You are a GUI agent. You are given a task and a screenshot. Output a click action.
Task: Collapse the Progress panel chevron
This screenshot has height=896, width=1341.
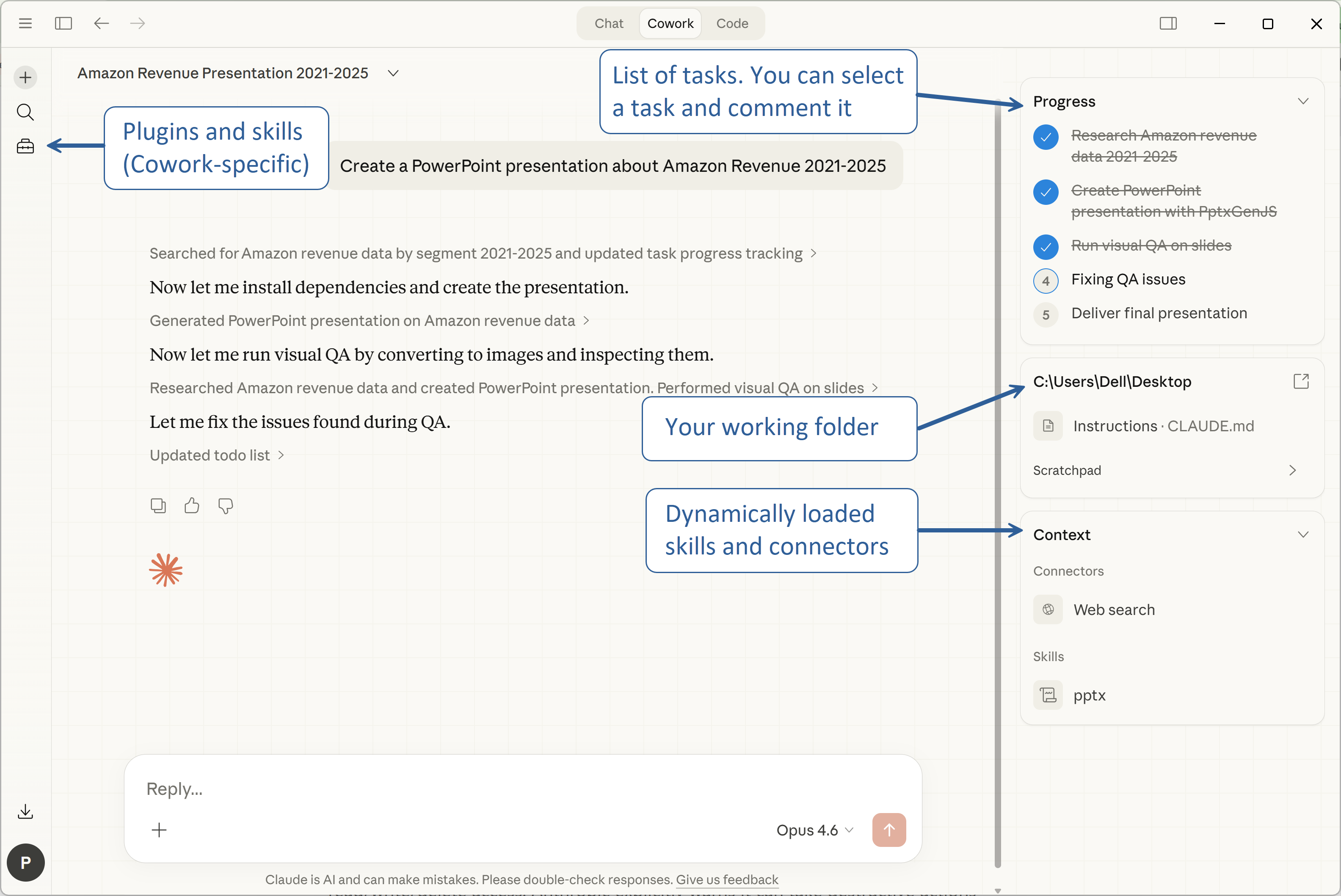tap(1303, 101)
